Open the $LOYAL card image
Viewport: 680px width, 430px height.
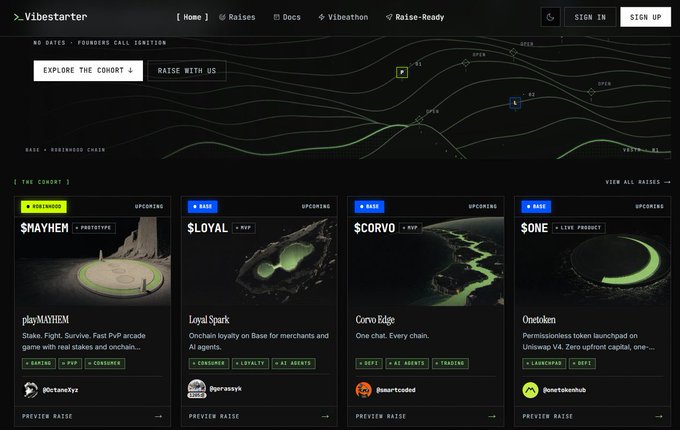[x=259, y=261]
